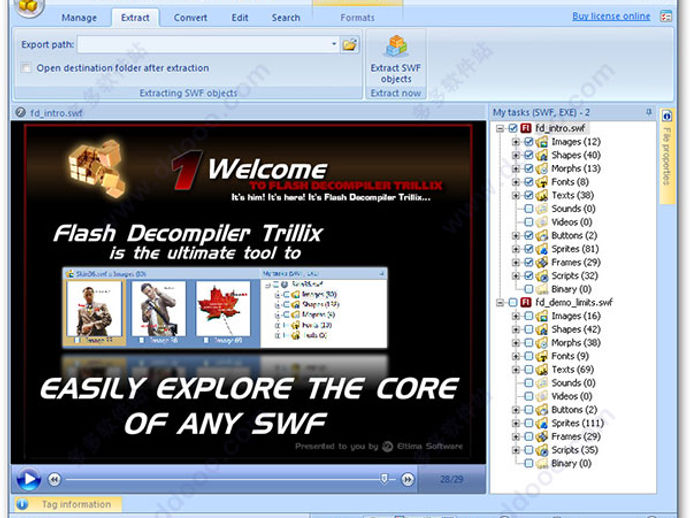Uncheck the fd_intro.swf task checkbox

click(x=513, y=128)
